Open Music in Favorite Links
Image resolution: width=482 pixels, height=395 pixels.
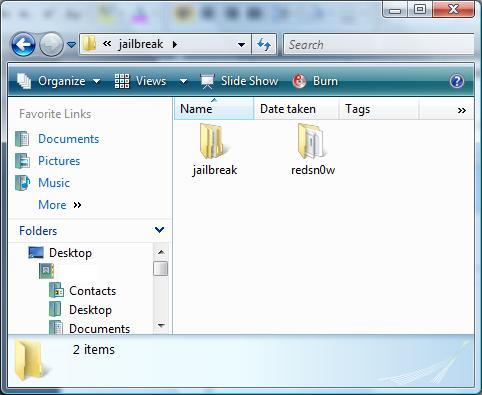coord(54,183)
